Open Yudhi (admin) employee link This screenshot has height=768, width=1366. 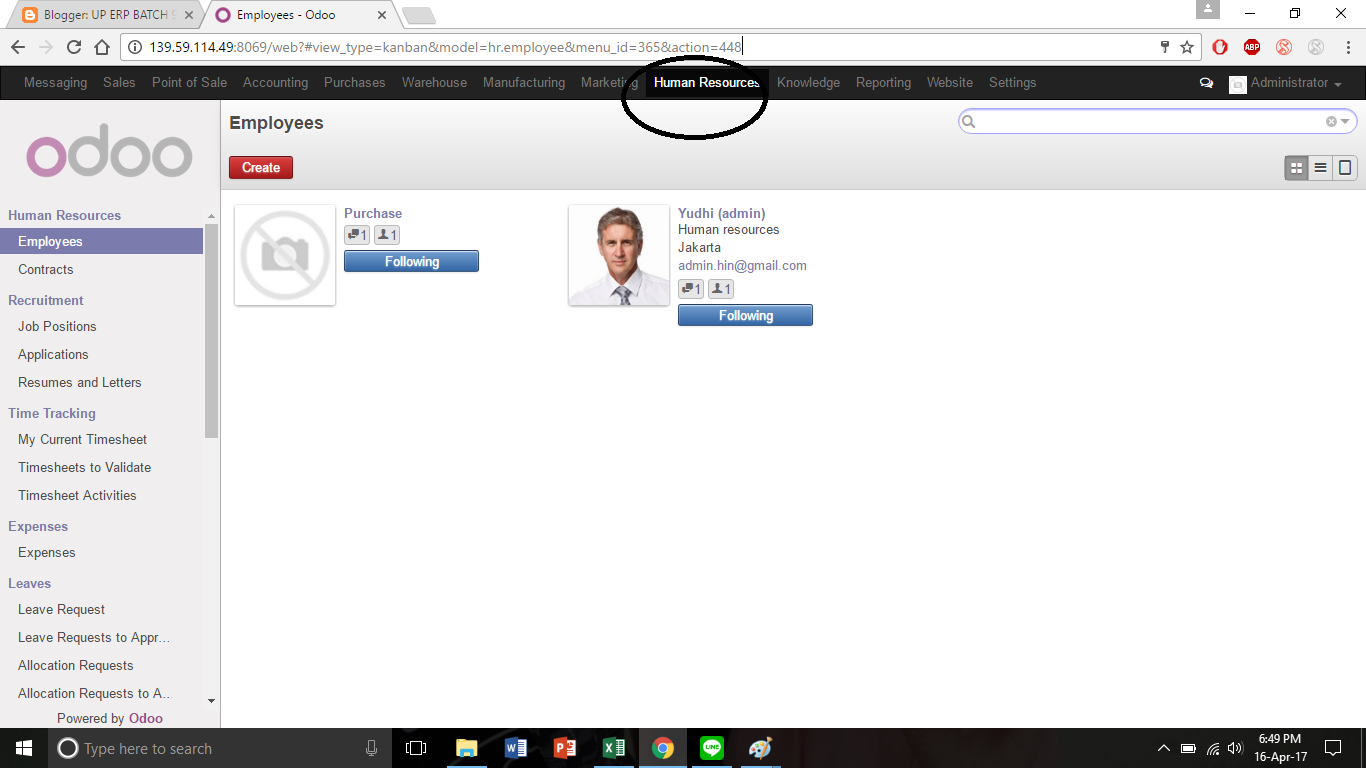[x=722, y=213]
